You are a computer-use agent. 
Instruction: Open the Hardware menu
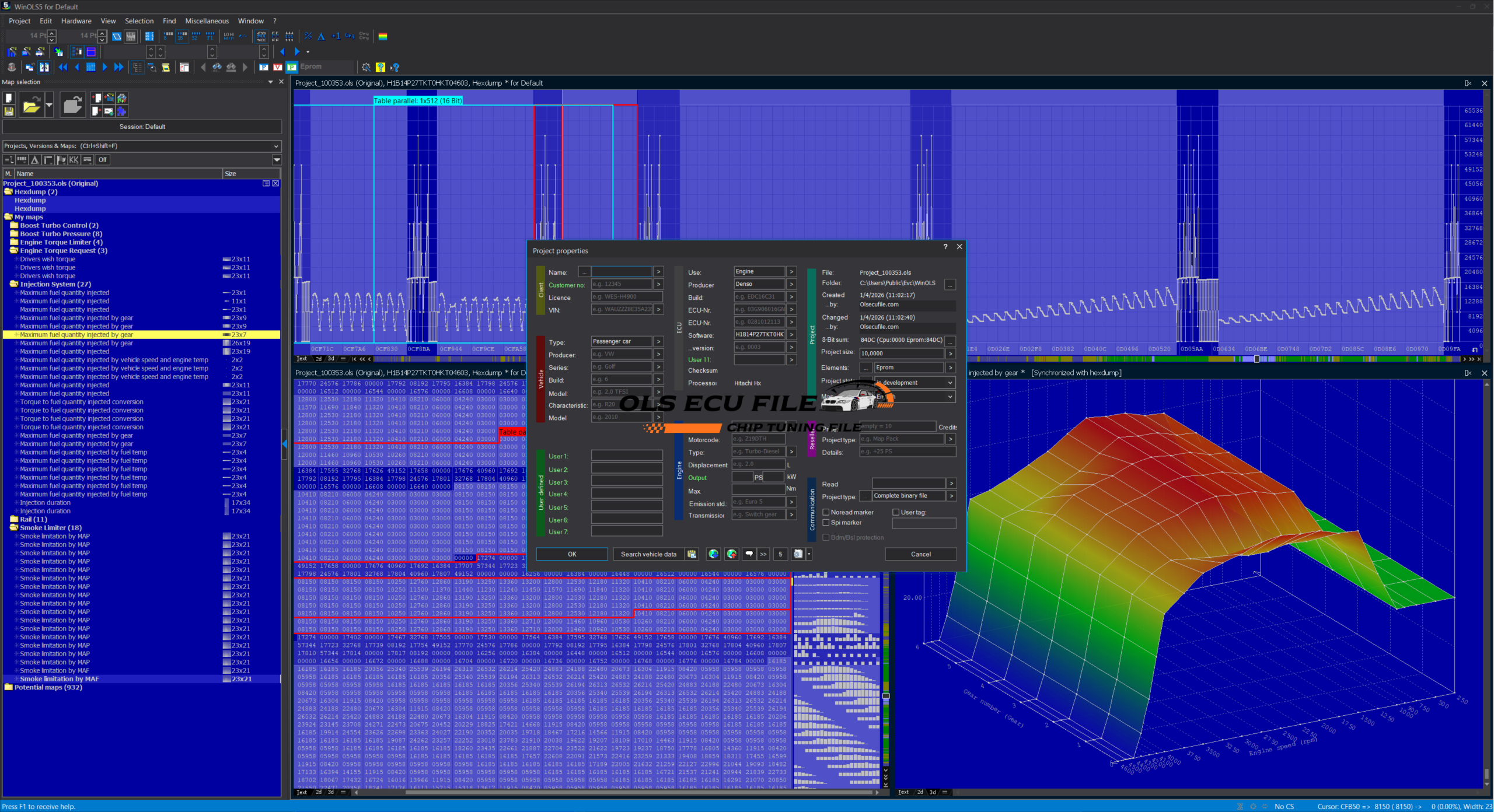coord(76,21)
